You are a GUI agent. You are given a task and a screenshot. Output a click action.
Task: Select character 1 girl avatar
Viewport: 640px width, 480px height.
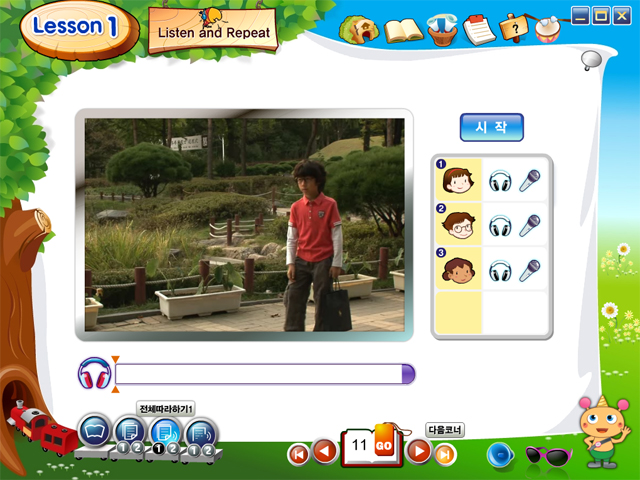pos(457,181)
